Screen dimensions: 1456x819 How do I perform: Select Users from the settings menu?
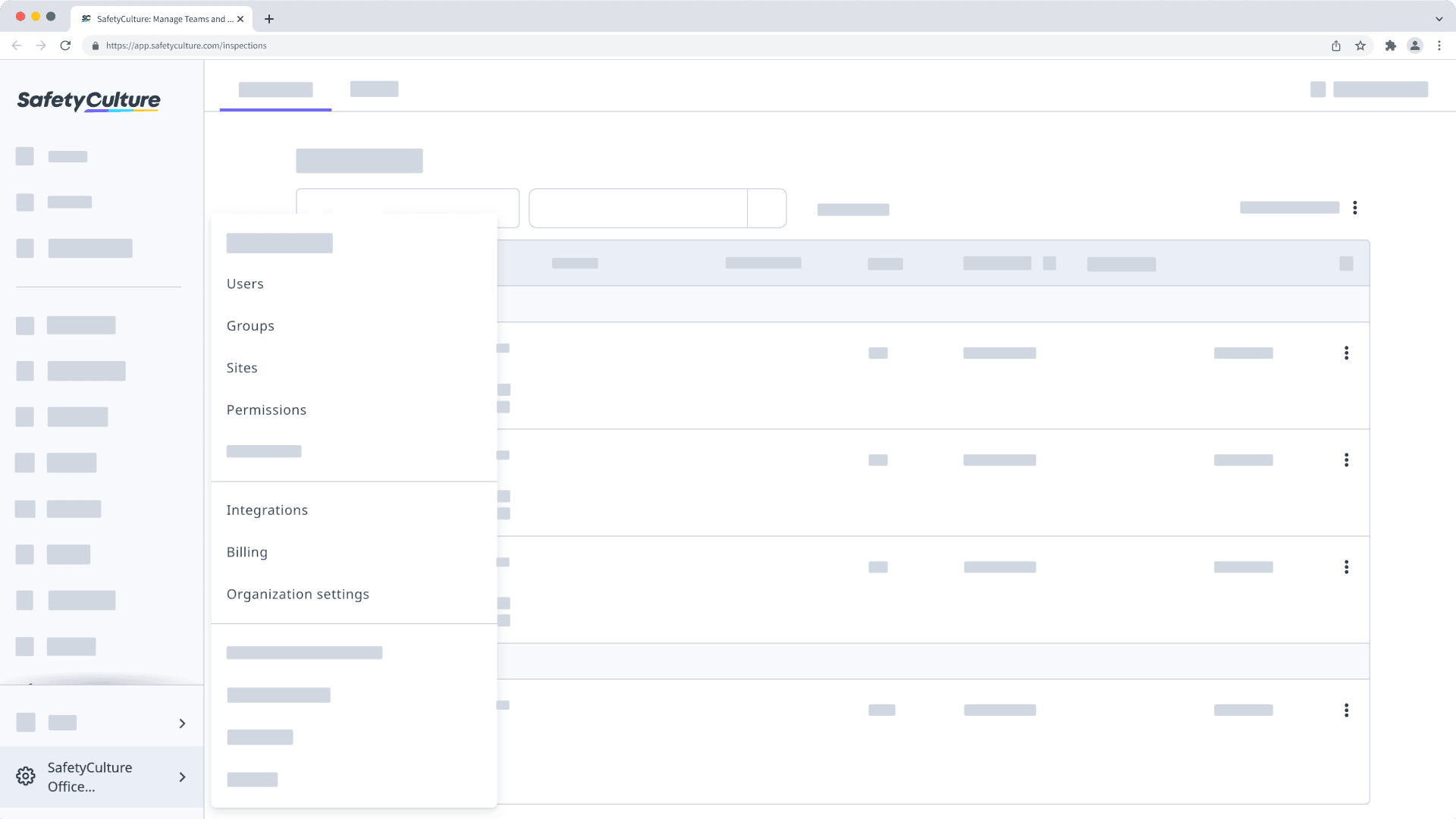click(244, 284)
